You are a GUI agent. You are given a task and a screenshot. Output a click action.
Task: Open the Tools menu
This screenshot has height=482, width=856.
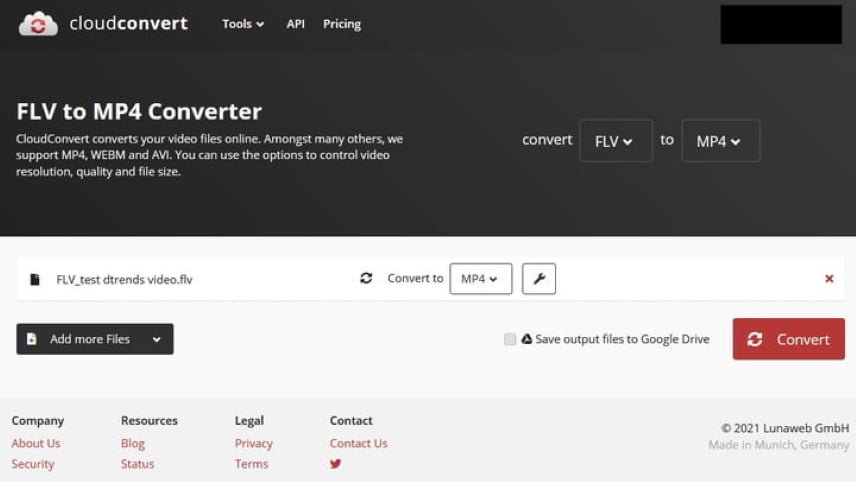243,24
